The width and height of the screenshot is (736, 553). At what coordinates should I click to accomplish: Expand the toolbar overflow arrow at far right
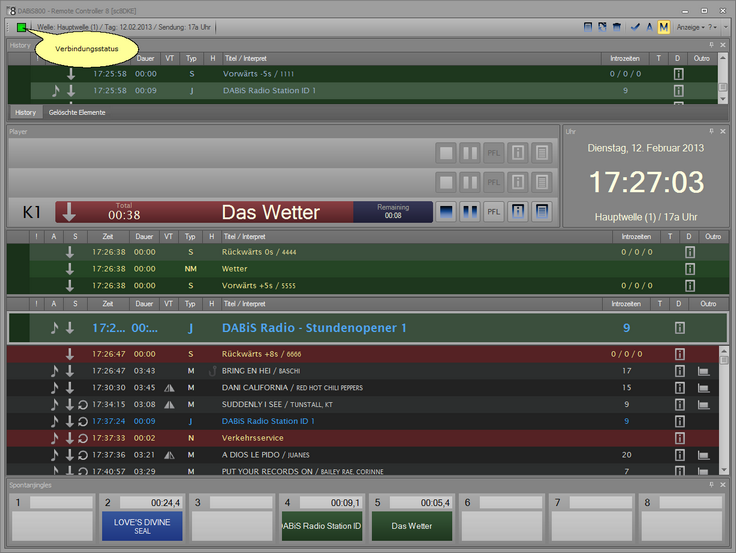click(726, 27)
